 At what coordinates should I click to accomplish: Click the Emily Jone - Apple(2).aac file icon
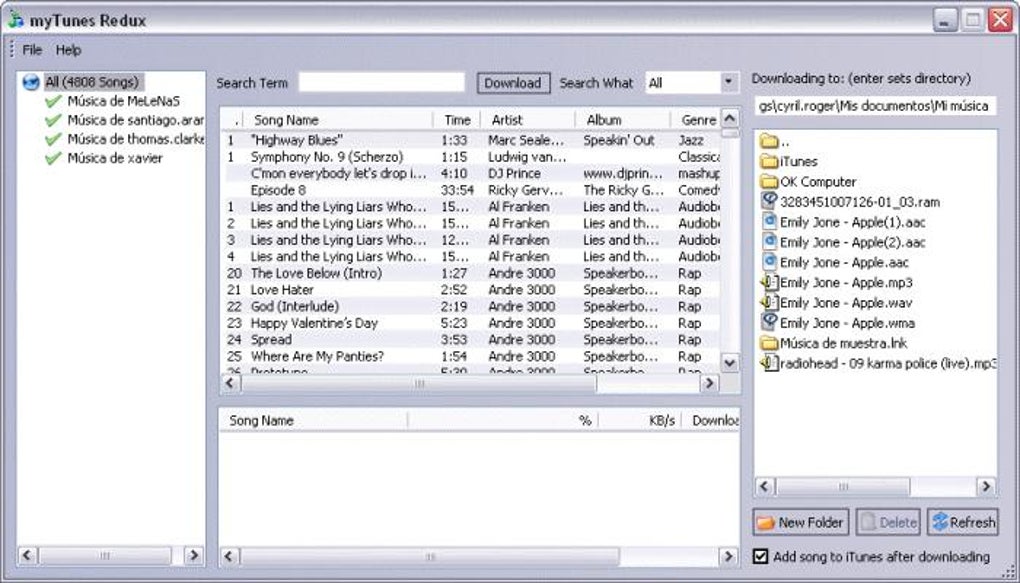[770, 242]
